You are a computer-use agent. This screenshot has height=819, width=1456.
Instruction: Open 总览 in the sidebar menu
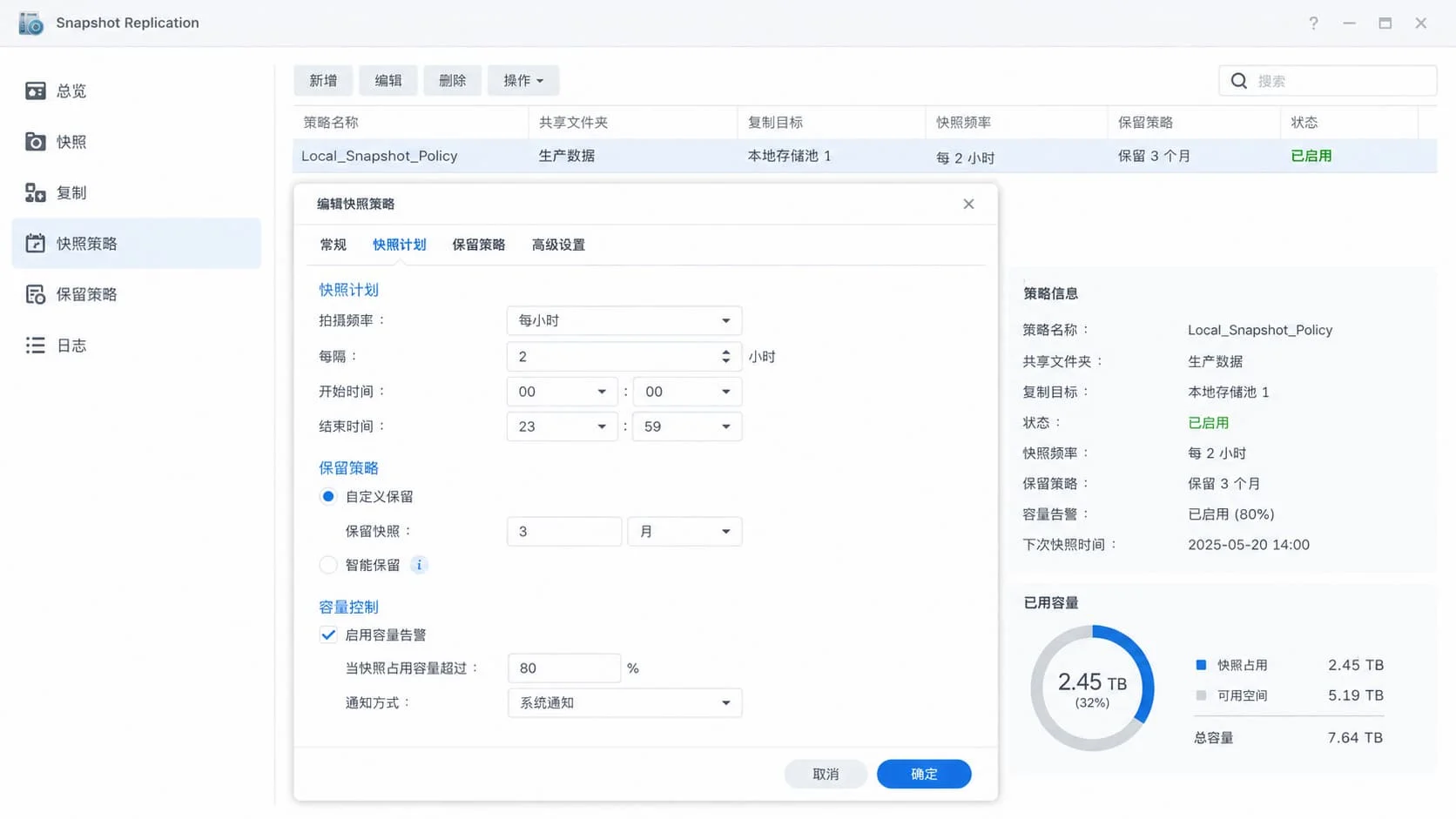pos(136,91)
